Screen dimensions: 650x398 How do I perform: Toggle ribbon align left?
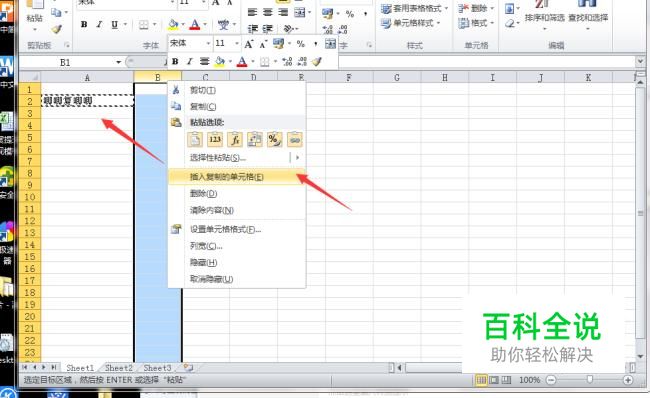pos(252,13)
